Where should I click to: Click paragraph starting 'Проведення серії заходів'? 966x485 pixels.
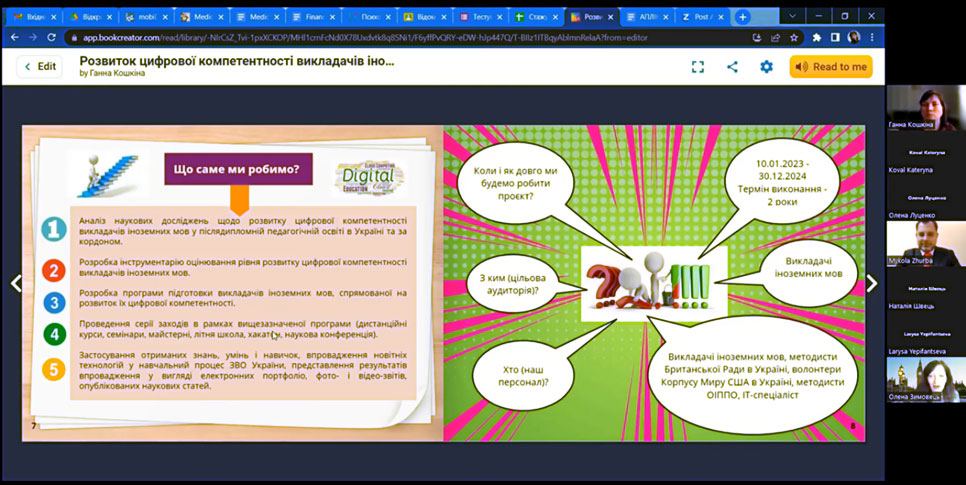(243, 329)
